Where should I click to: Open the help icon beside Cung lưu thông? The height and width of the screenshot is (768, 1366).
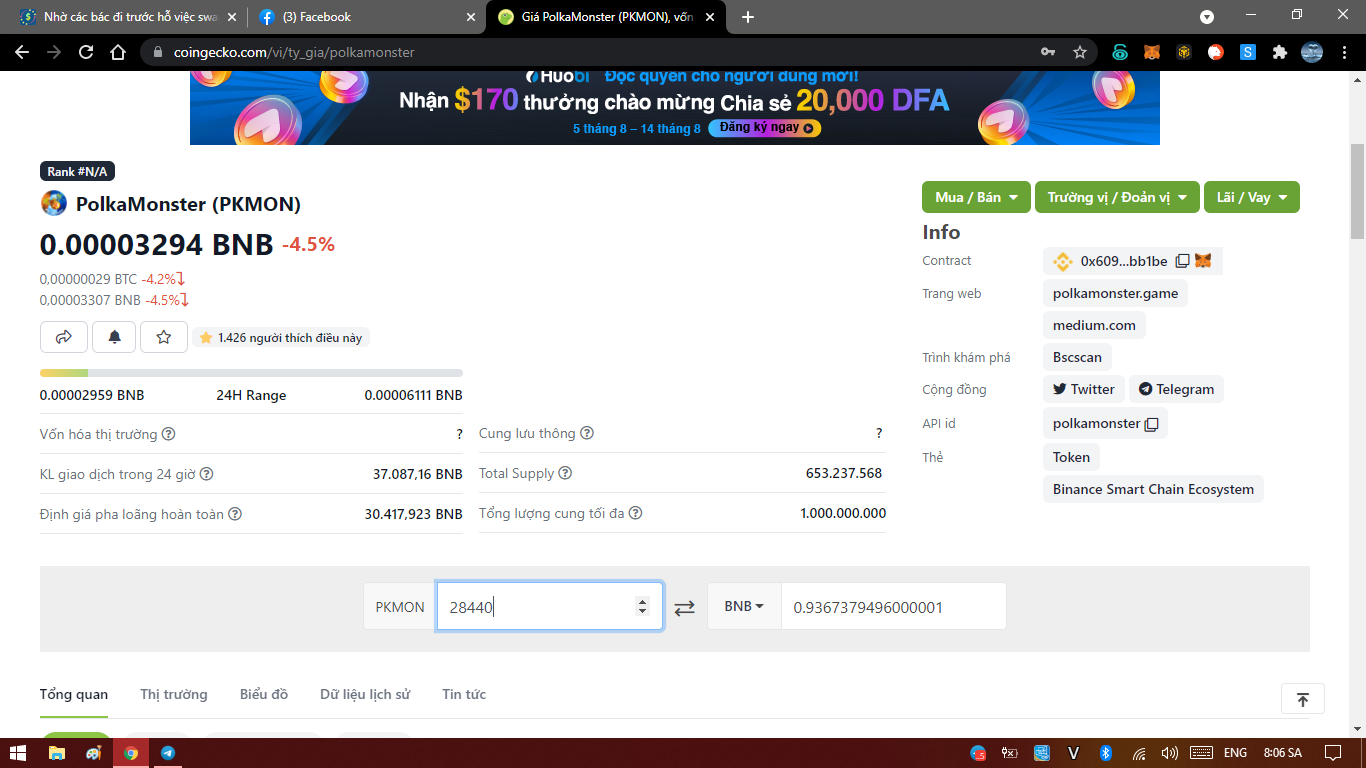587,433
